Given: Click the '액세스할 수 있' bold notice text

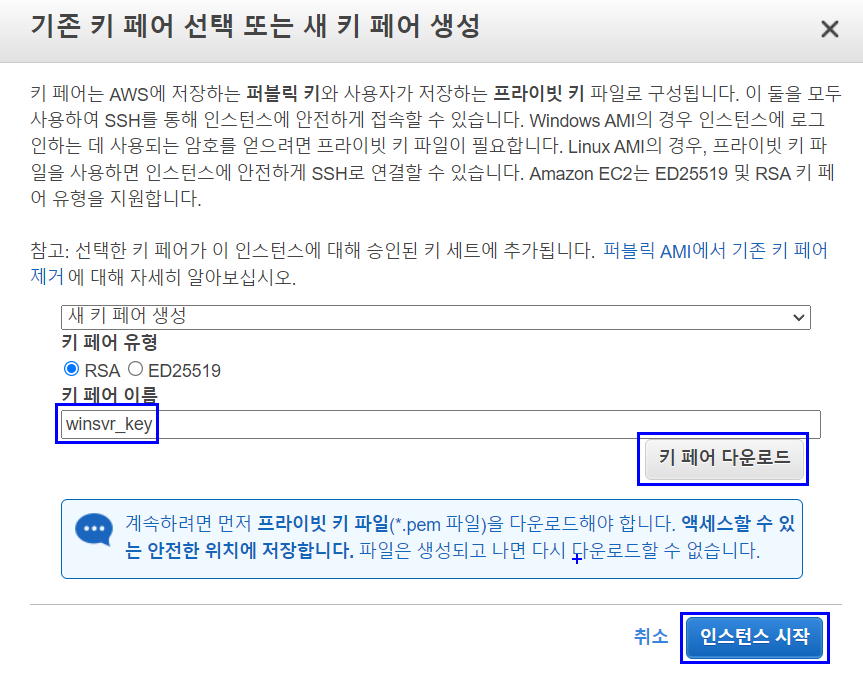Looking at the screenshot, I should 739,523.
